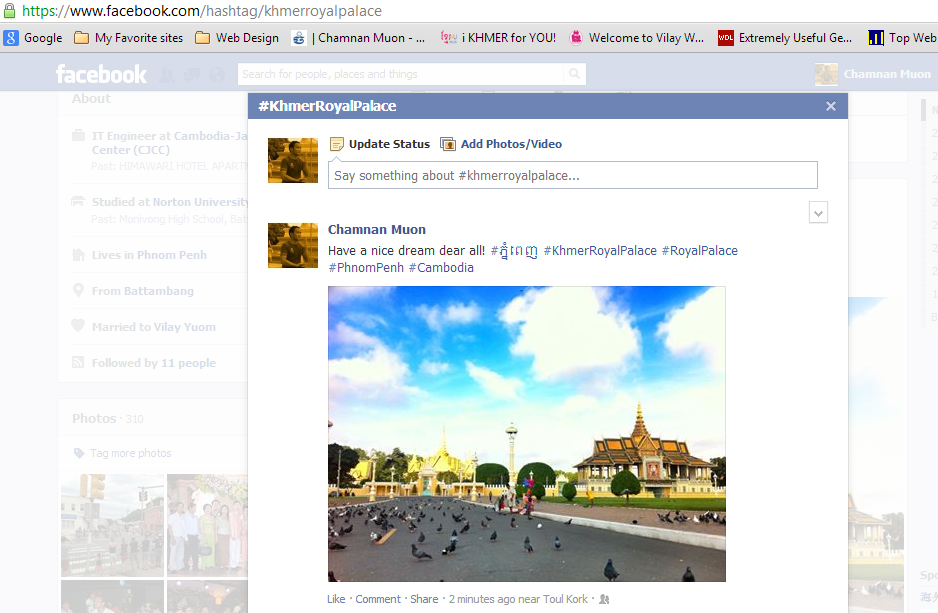This screenshot has height=613, width=938.
Task: Open messages icon in Facebook header
Action: 192,75
